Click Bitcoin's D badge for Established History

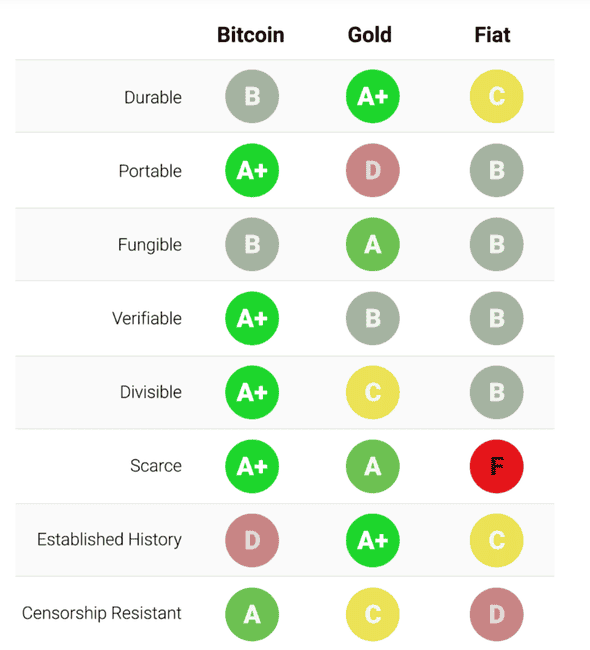coord(252,540)
